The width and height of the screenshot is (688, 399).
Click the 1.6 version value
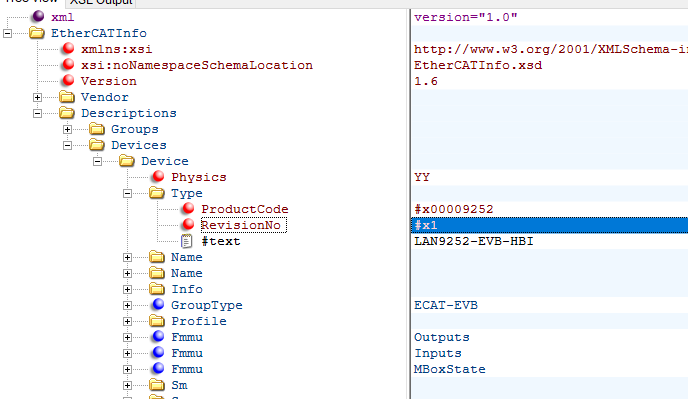[426, 81]
